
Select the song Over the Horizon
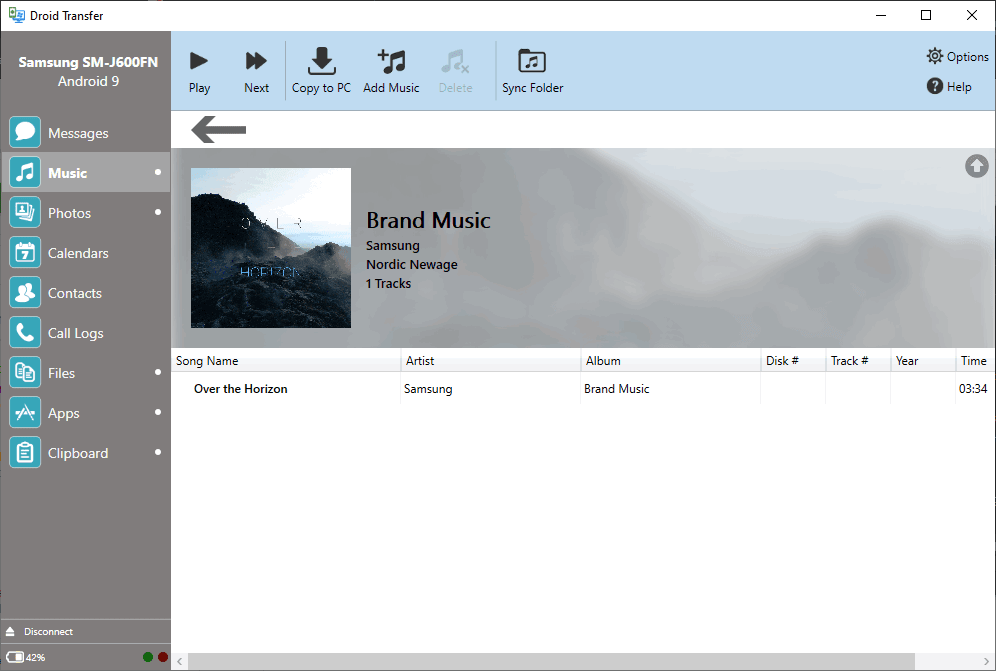(241, 389)
